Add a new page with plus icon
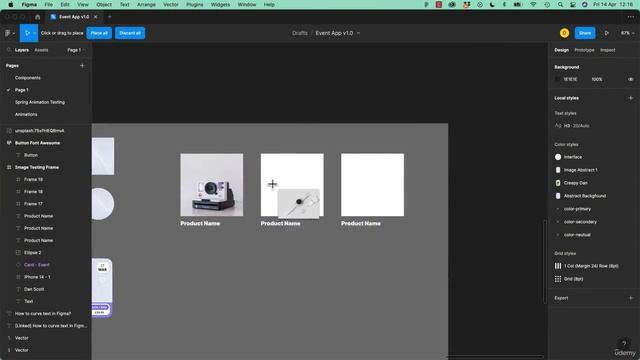This screenshot has width=640, height=360. click(x=82, y=65)
